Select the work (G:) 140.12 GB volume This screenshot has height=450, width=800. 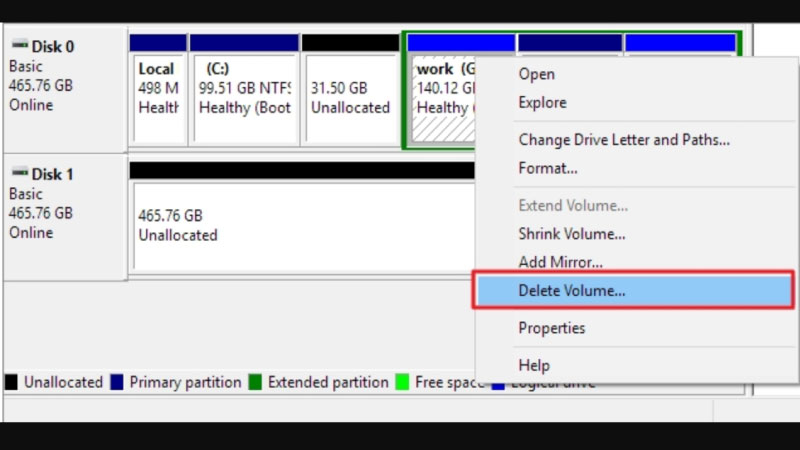pos(440,97)
